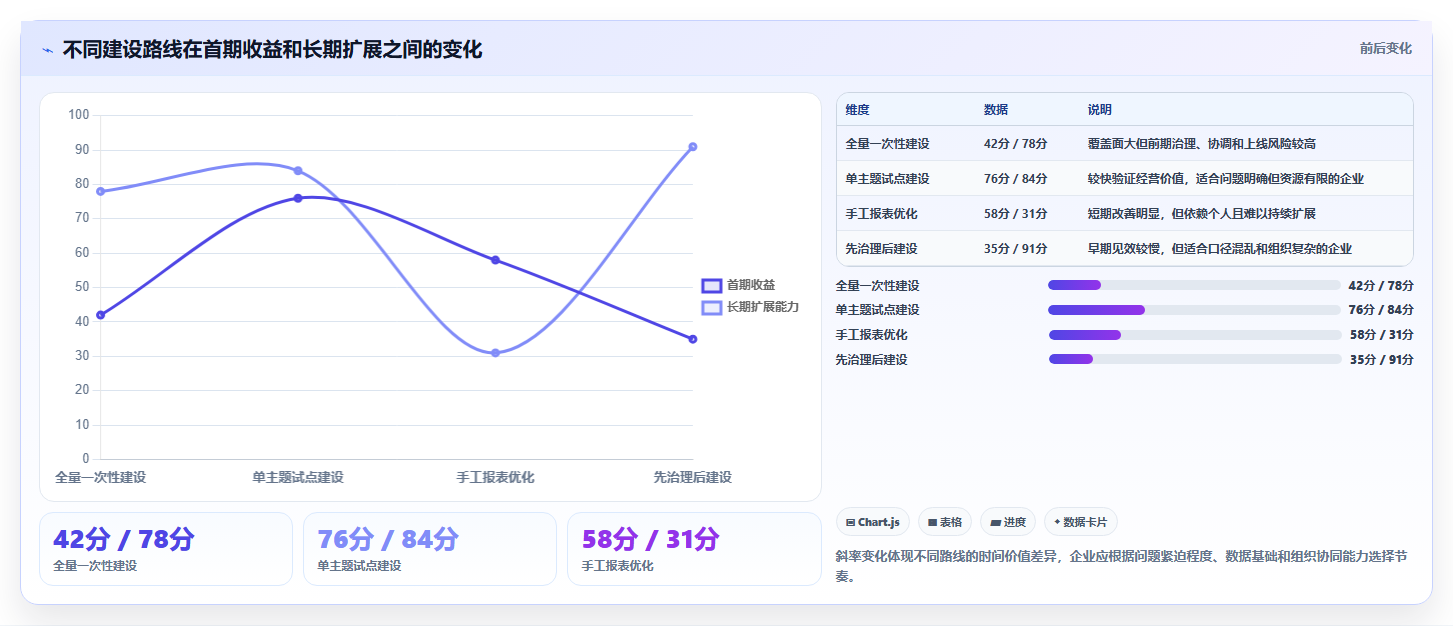Click 长期扩展能力 data point at 先治理后建设 (91)
The width and height of the screenshot is (1453, 626).
(x=692, y=147)
